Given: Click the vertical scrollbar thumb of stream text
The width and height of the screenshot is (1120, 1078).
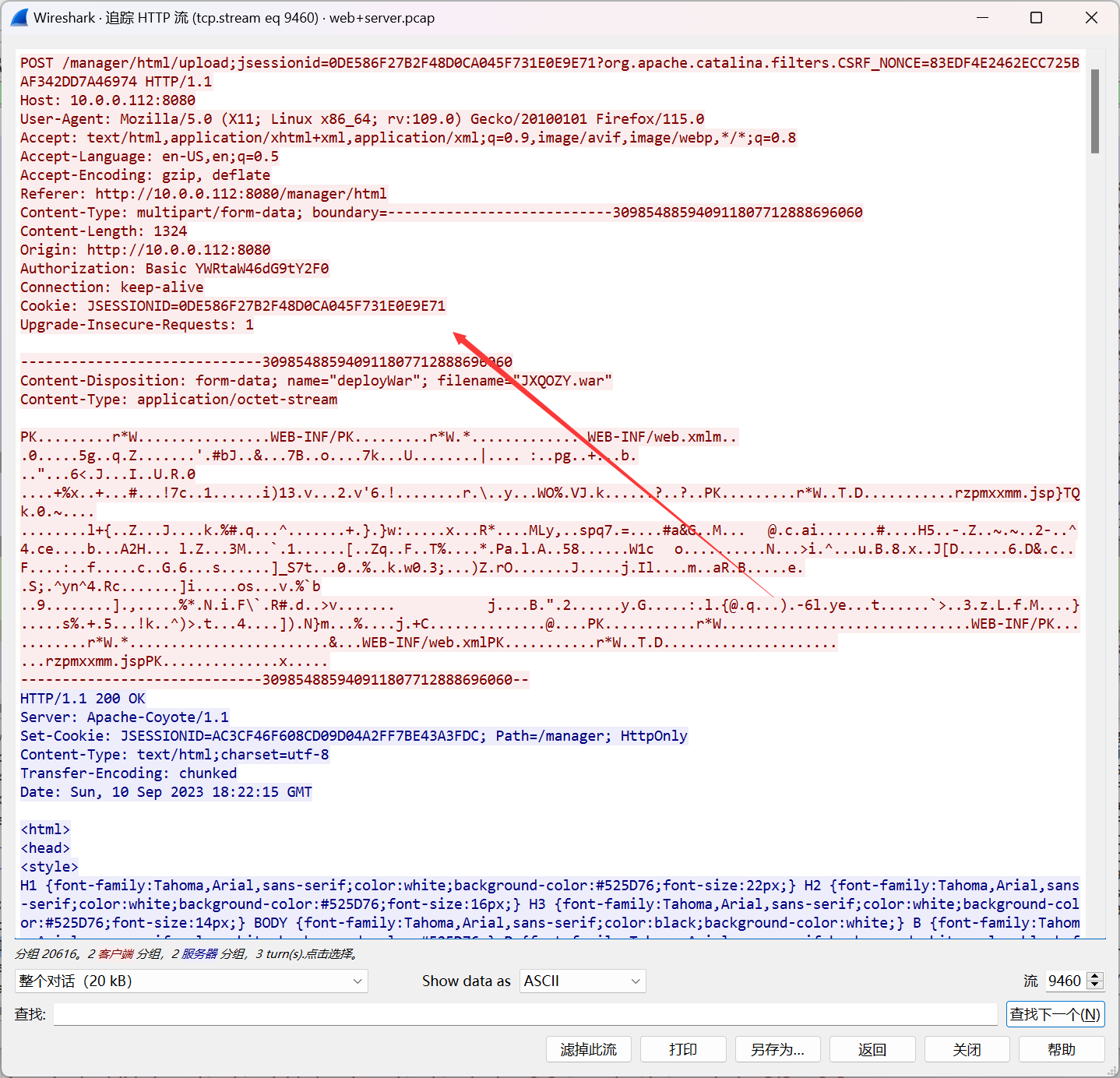Looking at the screenshot, I should [x=1095, y=111].
